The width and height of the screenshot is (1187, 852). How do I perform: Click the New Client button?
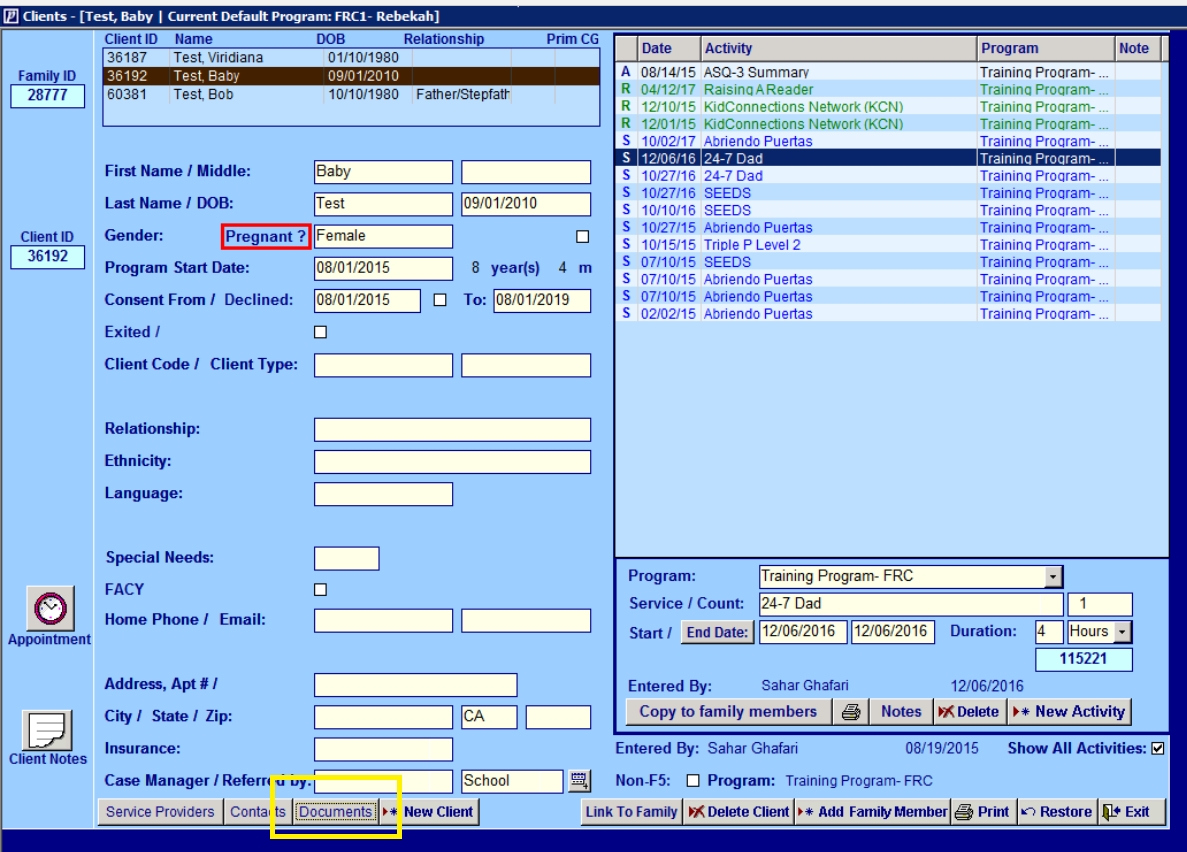[429, 812]
